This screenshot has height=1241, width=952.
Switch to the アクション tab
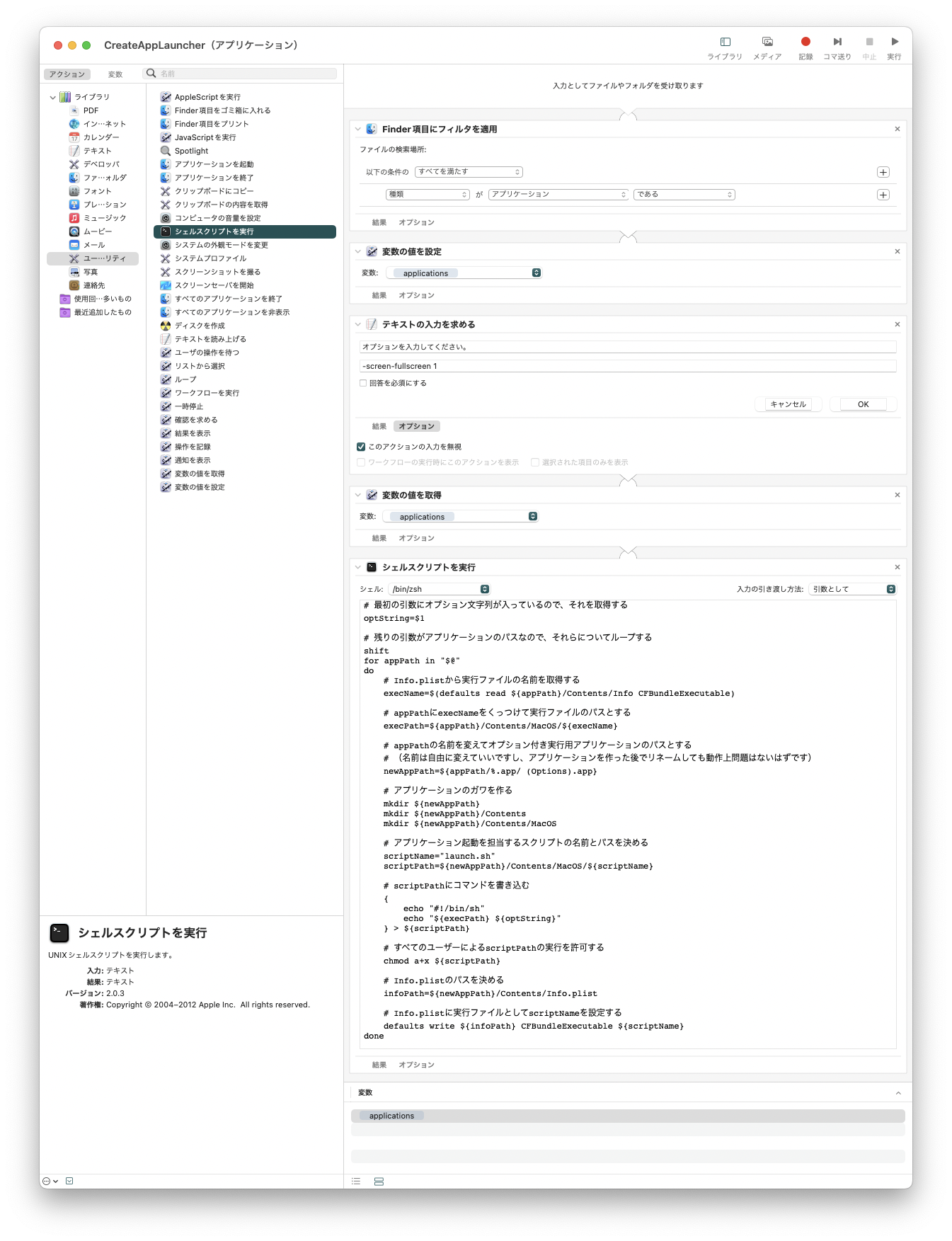(x=67, y=74)
